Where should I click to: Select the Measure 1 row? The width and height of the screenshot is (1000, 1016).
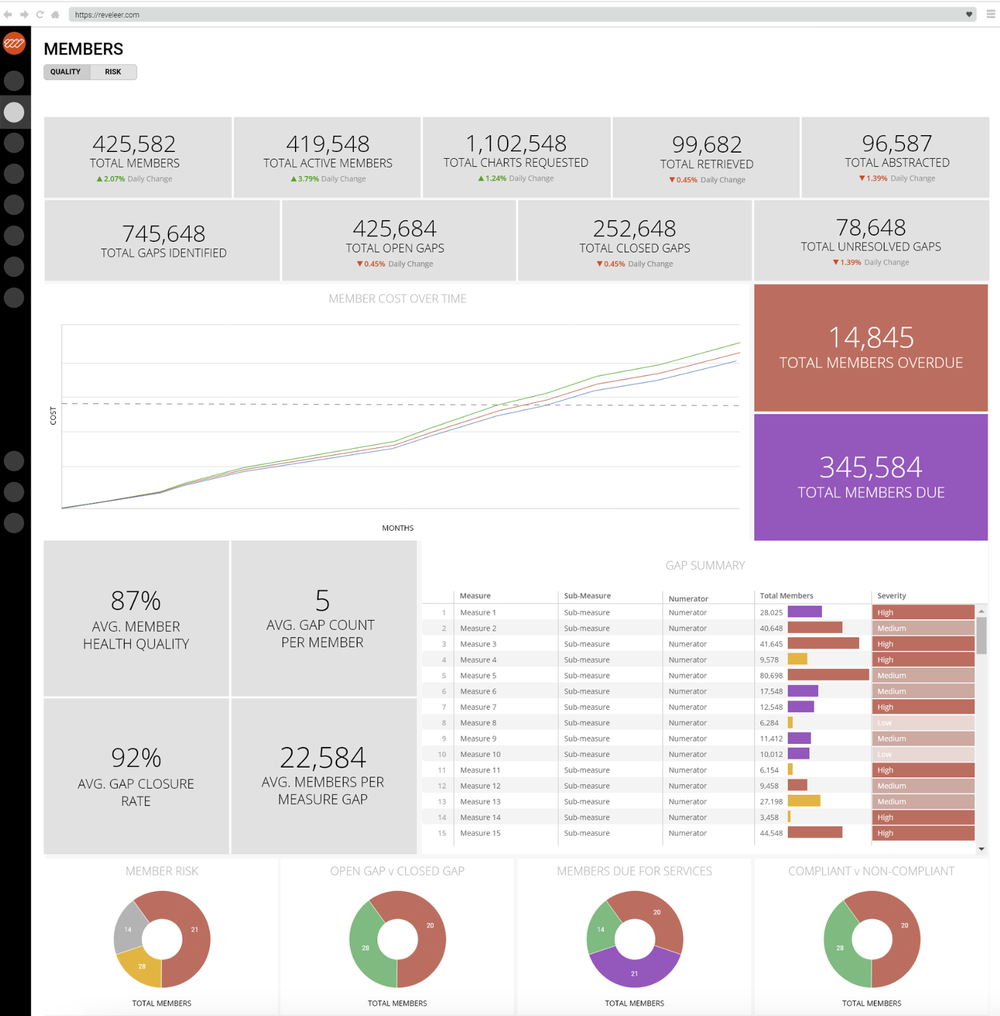(x=699, y=612)
